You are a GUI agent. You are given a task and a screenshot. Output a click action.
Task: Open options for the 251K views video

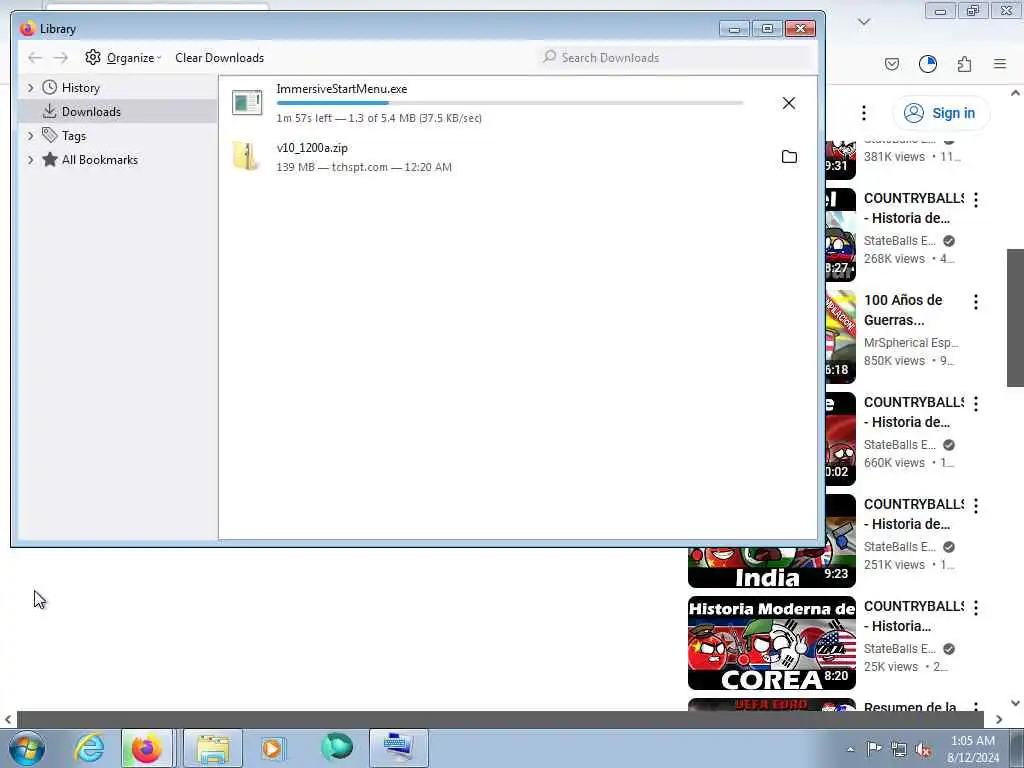(976, 505)
